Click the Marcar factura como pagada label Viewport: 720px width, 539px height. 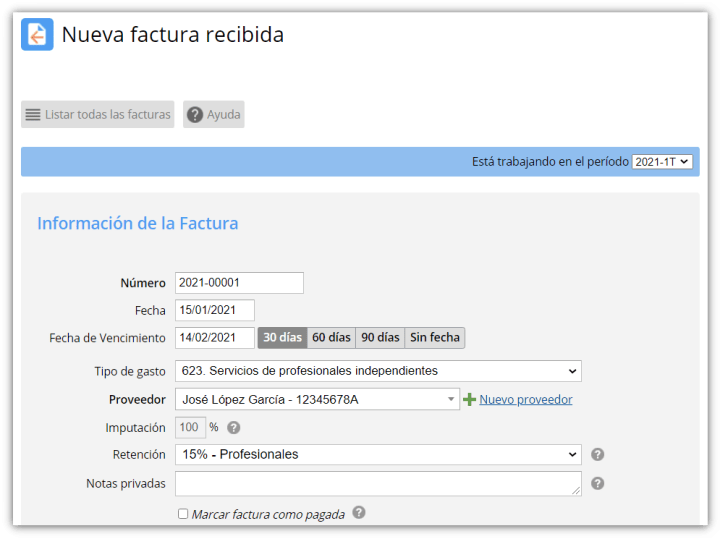pyautogui.click(x=269, y=514)
